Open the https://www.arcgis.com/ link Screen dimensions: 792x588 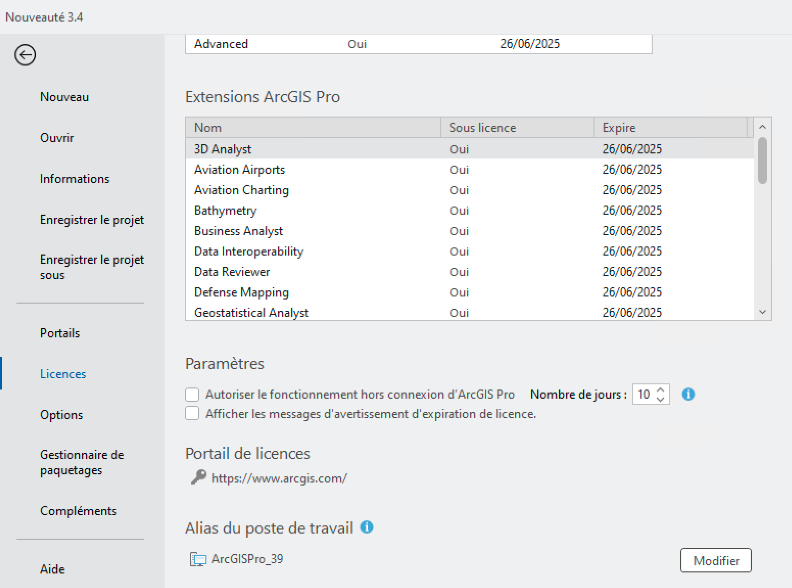pos(279,478)
